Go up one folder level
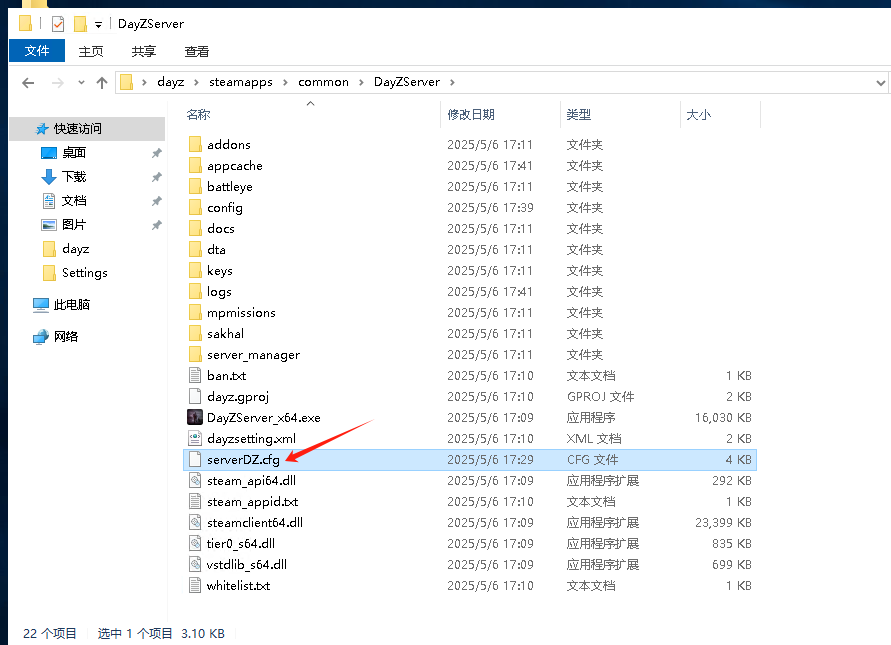The height and width of the screenshot is (645, 891). 102,83
